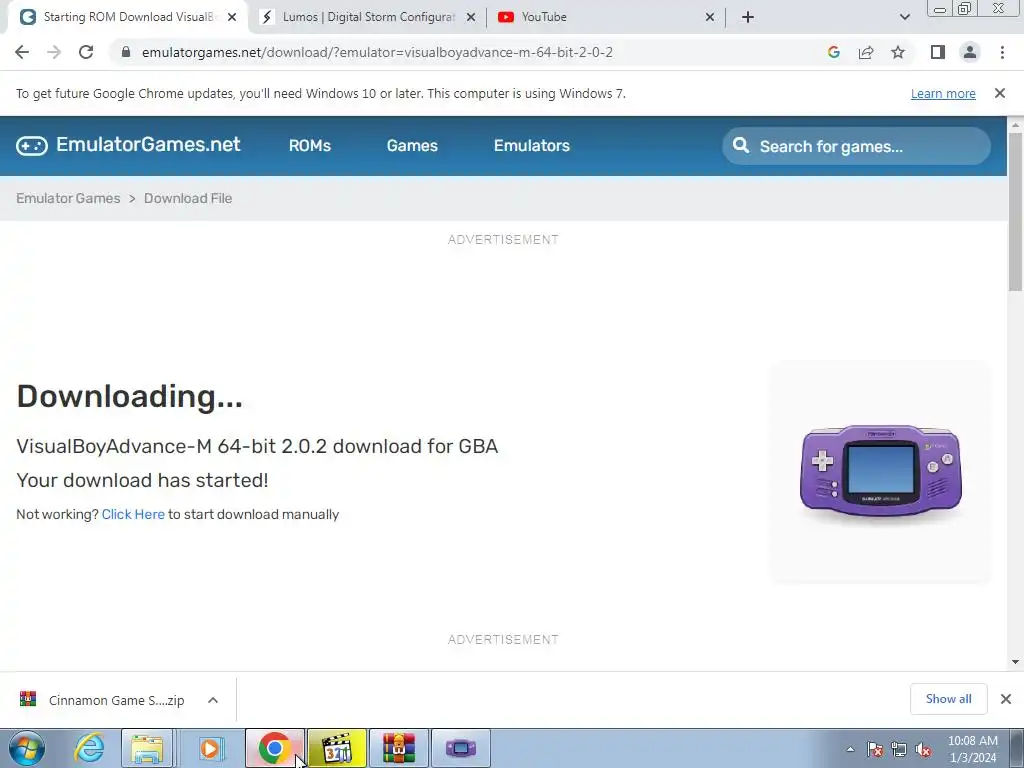This screenshot has width=1024, height=768.
Task: Click the scrollbar down arrow
Action: click(1016, 662)
